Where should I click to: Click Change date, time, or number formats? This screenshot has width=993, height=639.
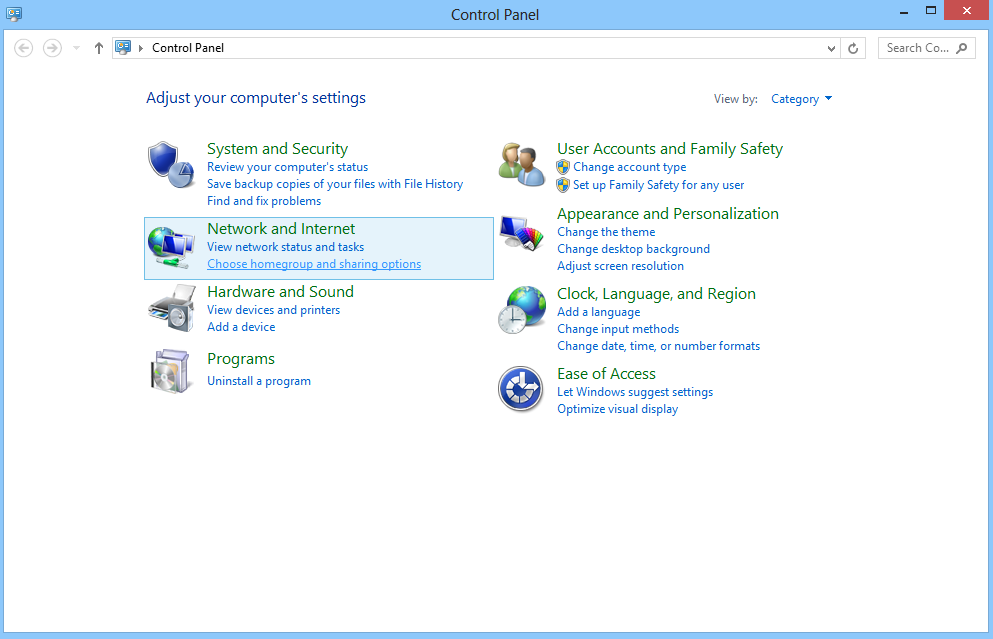pyautogui.click(x=659, y=346)
